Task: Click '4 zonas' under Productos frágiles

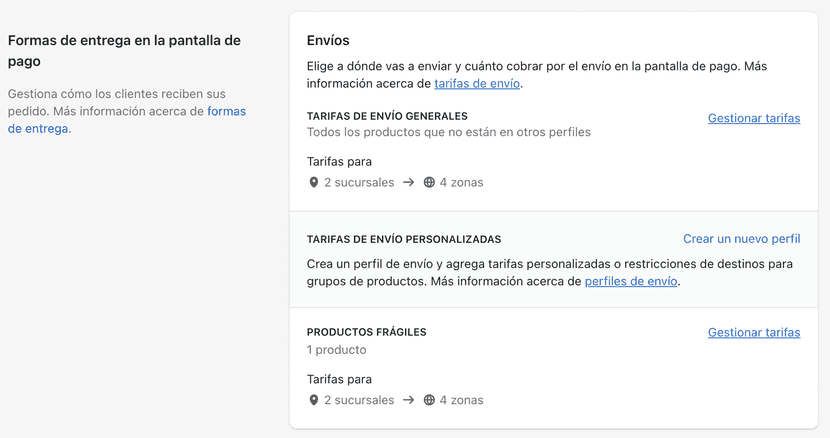Action: pos(461,401)
